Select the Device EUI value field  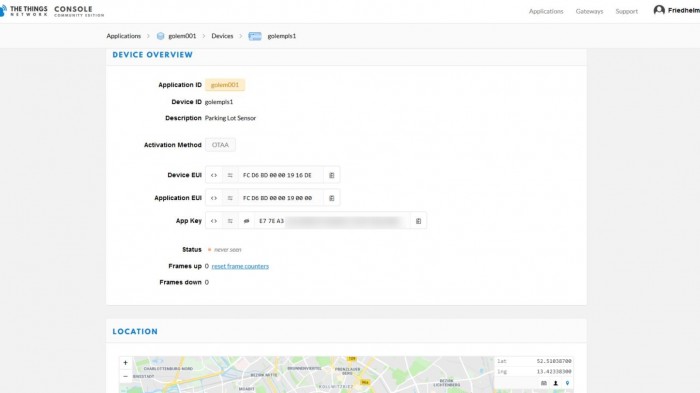[x=281, y=175]
